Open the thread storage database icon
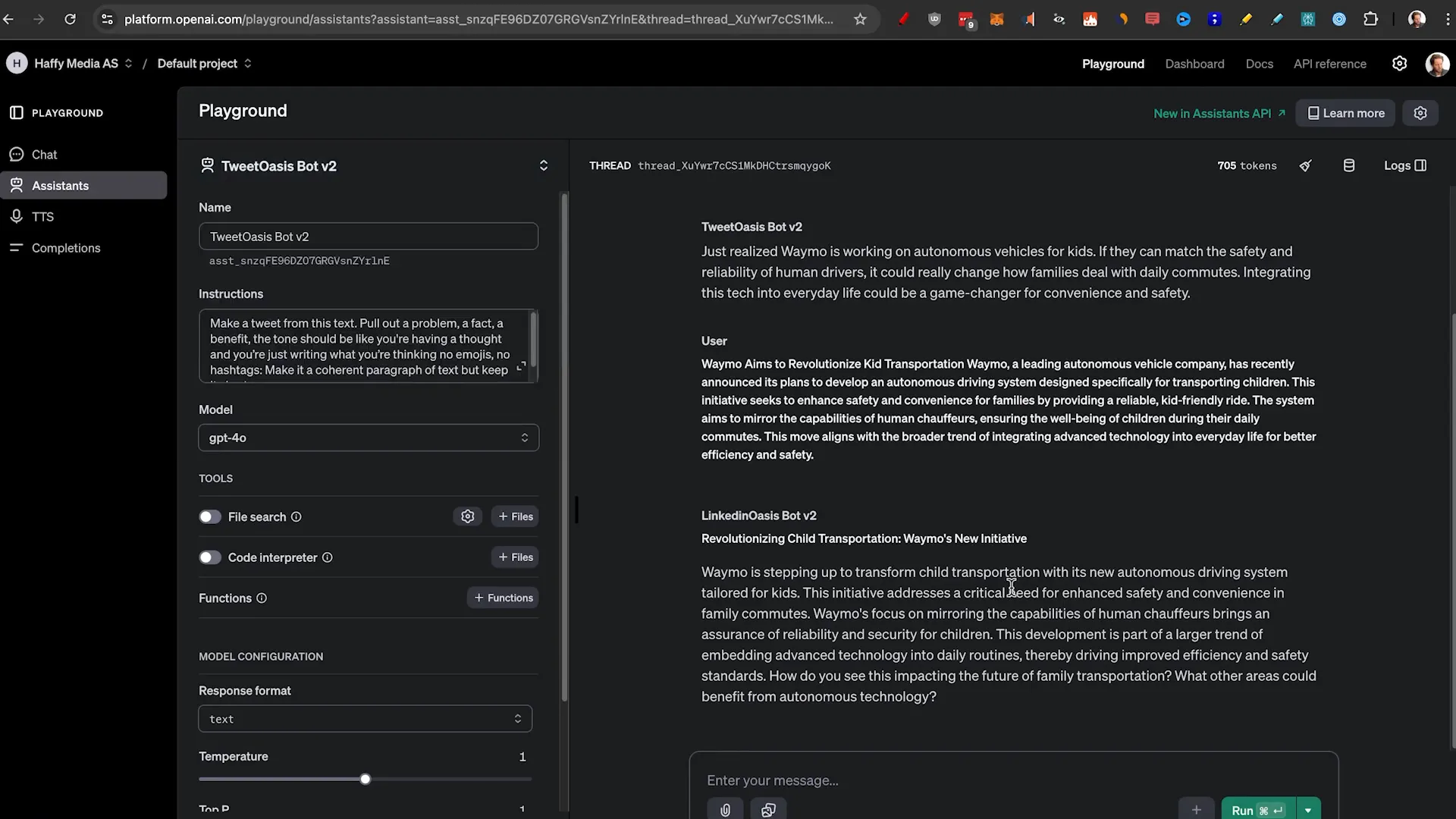 (1349, 165)
